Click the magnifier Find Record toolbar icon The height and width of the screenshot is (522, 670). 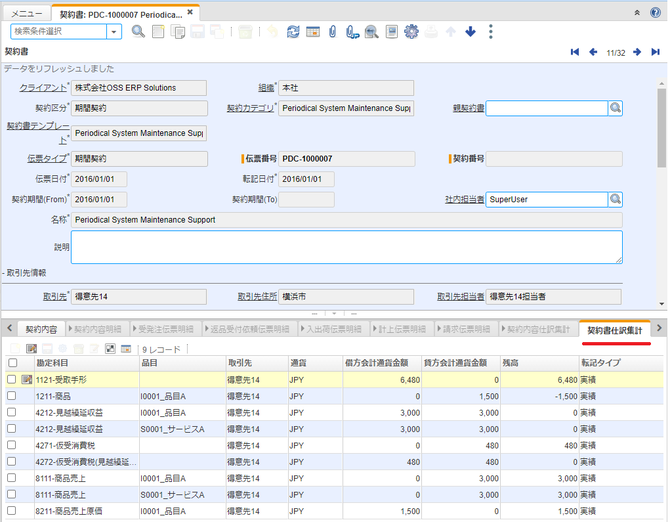tap(138, 32)
